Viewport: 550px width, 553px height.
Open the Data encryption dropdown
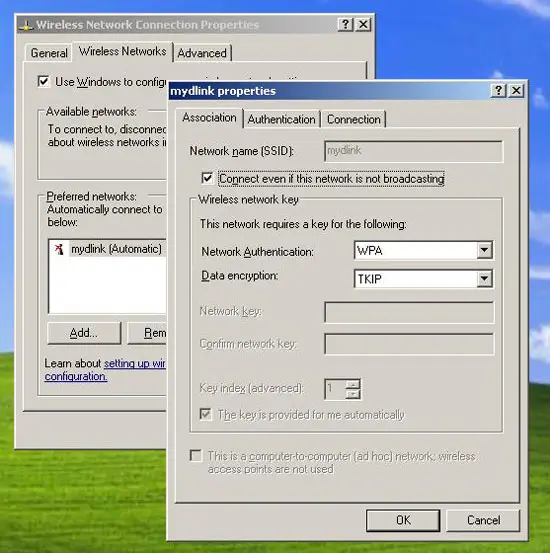(x=484, y=279)
